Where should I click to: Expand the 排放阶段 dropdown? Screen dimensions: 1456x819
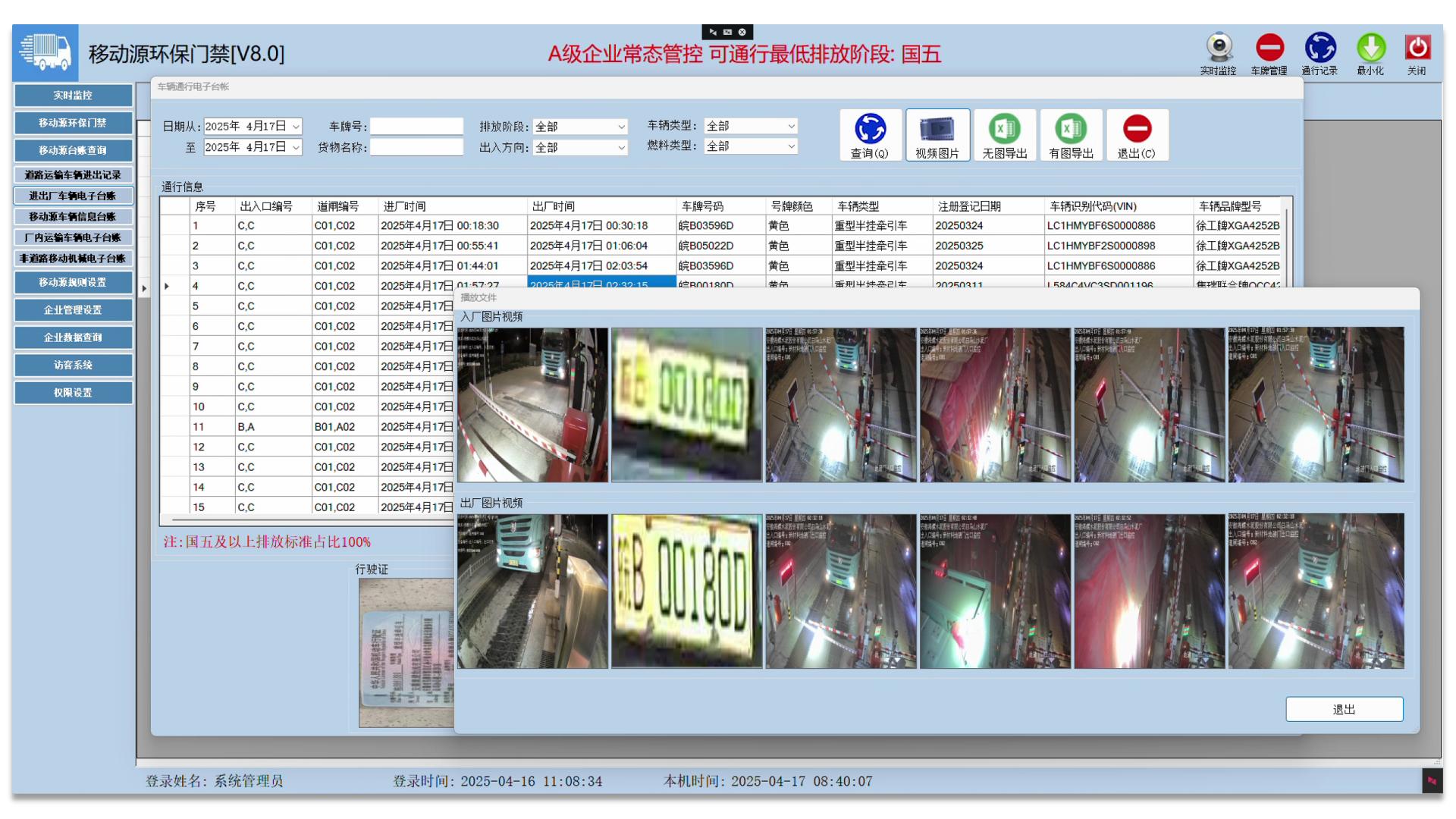(x=621, y=127)
